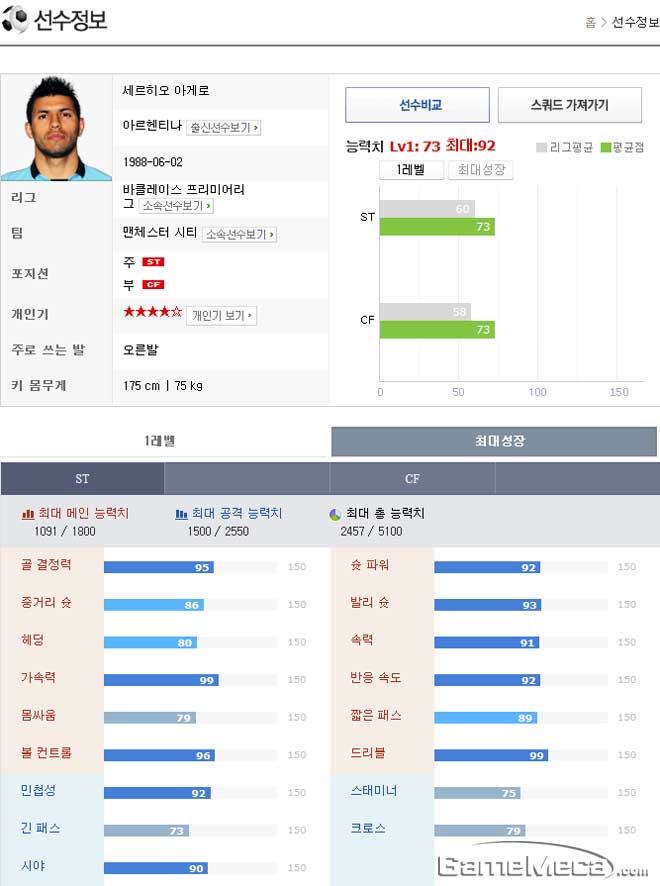The width and height of the screenshot is (660, 886).
Task: Select the 1레벨 chart tab
Action: click(x=411, y=170)
